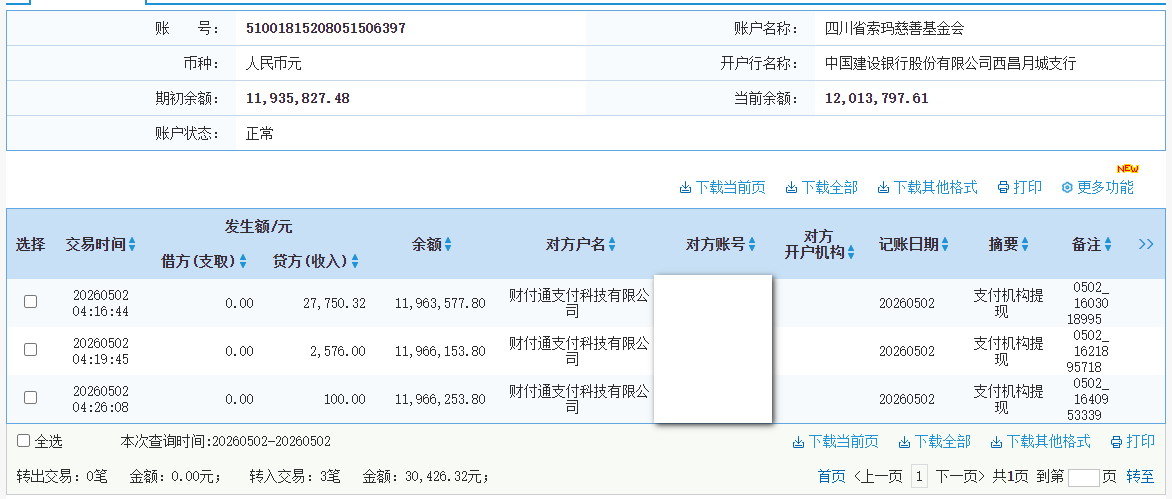1172x499 pixels.
Task: Select current balance 12,013,797.61
Action: 877,99
